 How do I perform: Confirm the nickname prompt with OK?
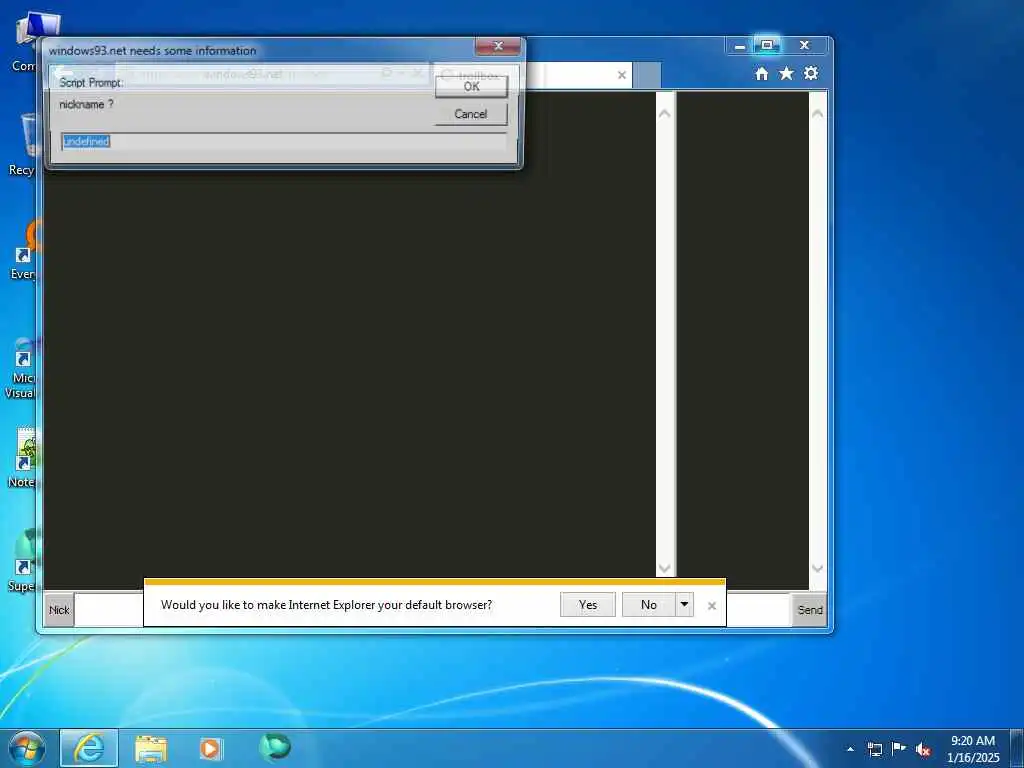[x=471, y=86]
